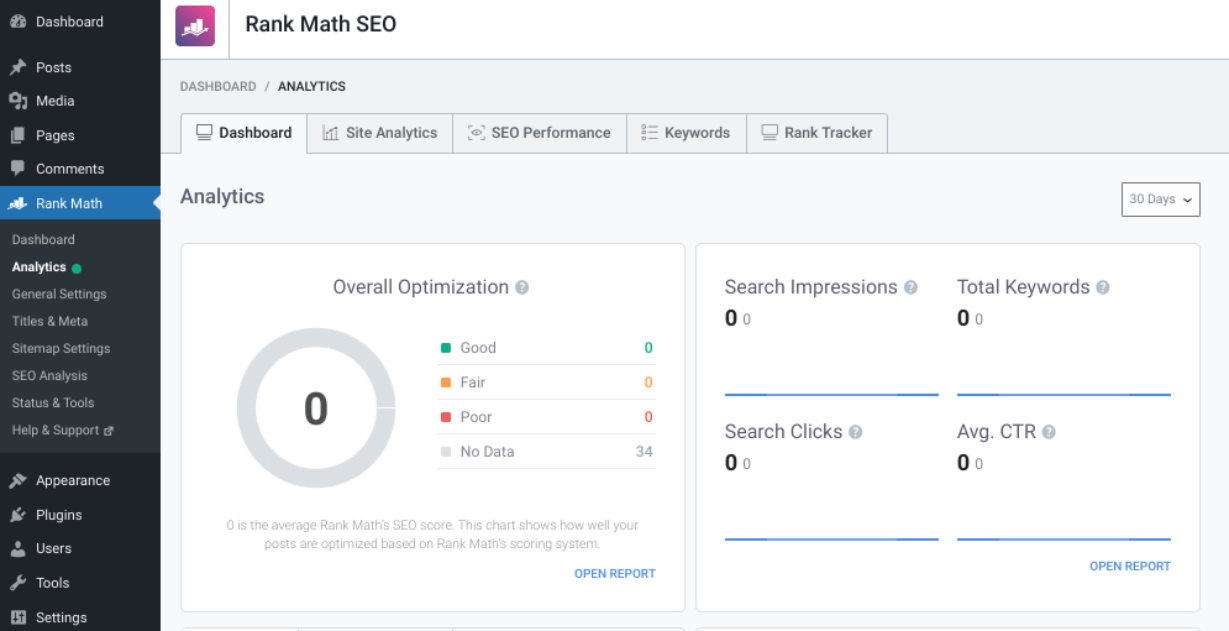Viewport: 1229px width, 631px height.
Task: Click the Search Clicks trend line
Action: (x=832, y=540)
